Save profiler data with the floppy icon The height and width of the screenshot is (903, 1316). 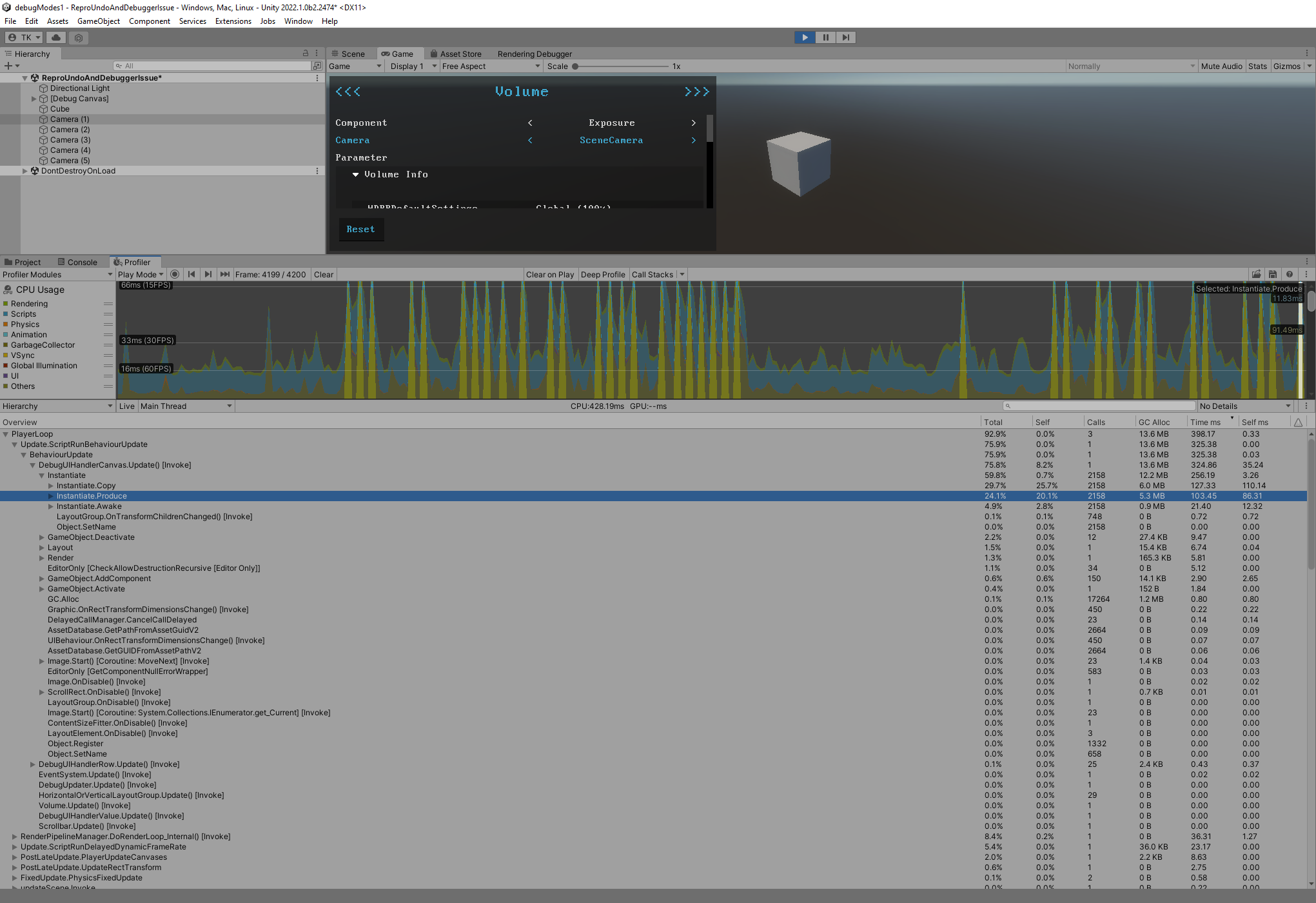click(1272, 274)
